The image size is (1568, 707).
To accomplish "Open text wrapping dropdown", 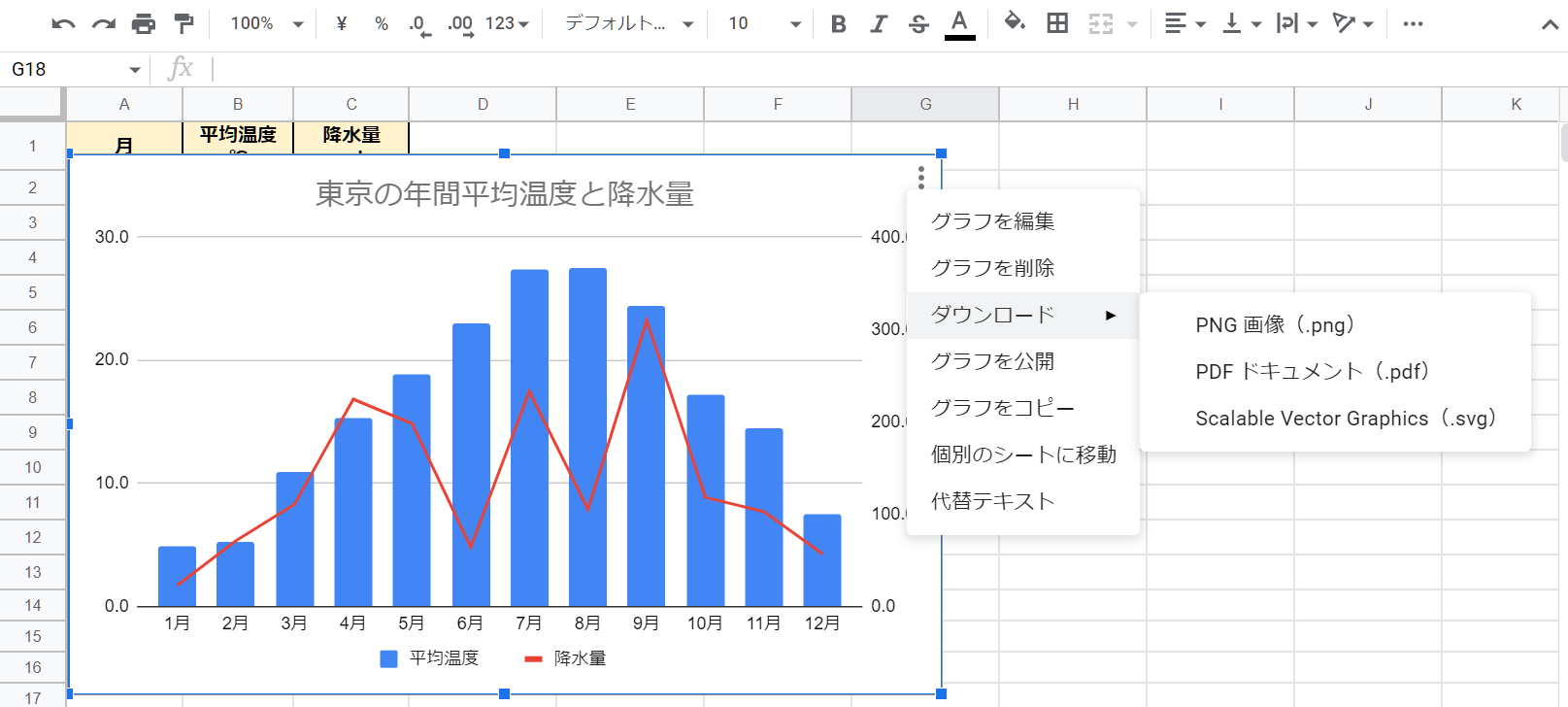I will (x=1297, y=23).
